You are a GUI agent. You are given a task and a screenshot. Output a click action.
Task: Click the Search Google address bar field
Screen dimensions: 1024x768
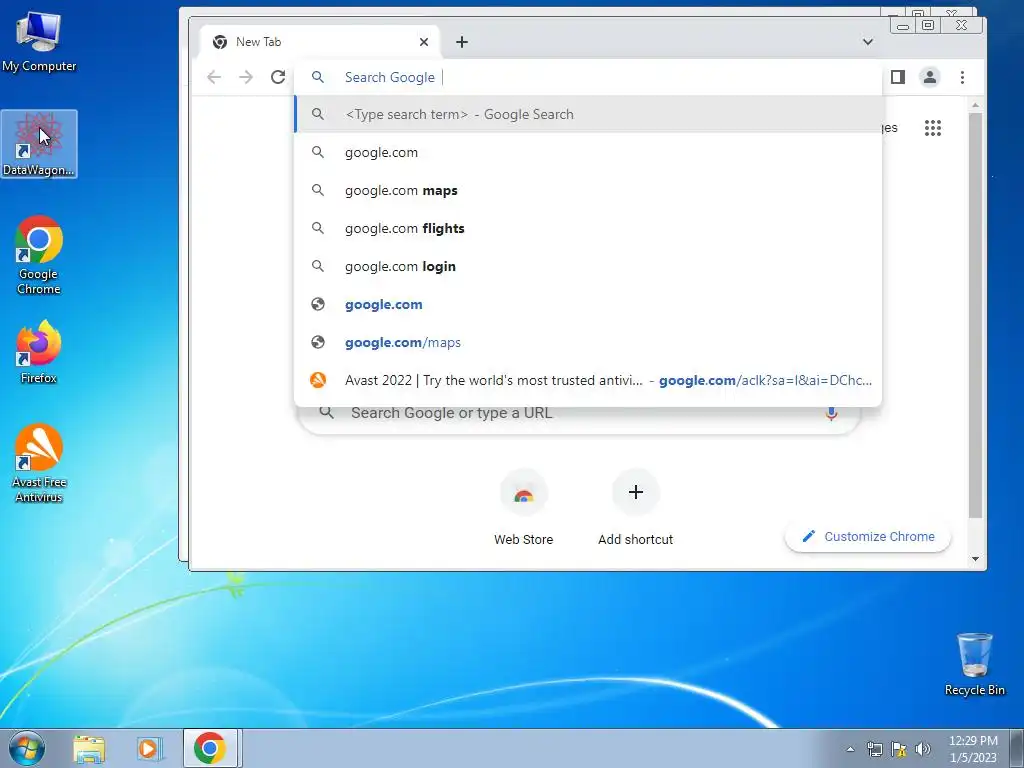click(x=588, y=77)
